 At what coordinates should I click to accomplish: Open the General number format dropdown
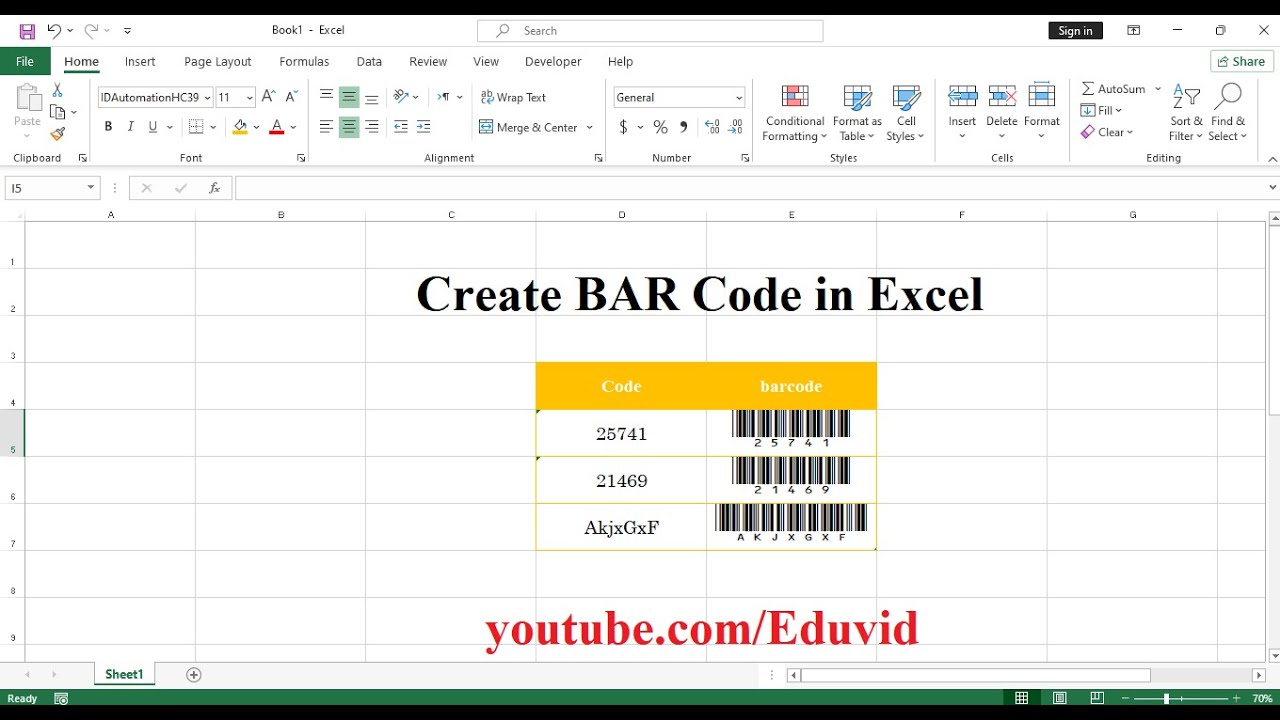tap(739, 98)
